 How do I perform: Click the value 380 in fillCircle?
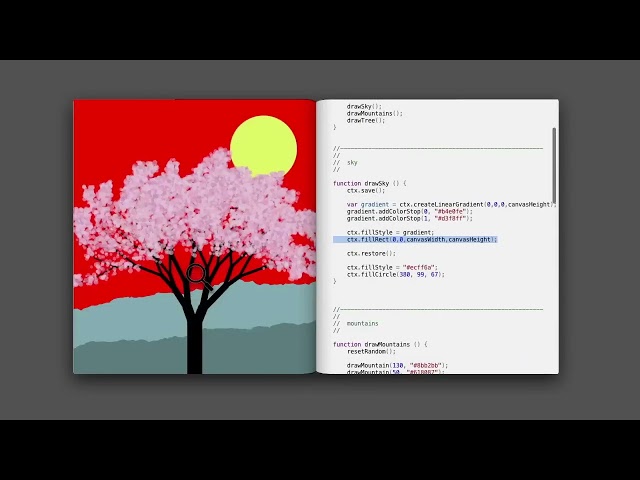click(404, 274)
